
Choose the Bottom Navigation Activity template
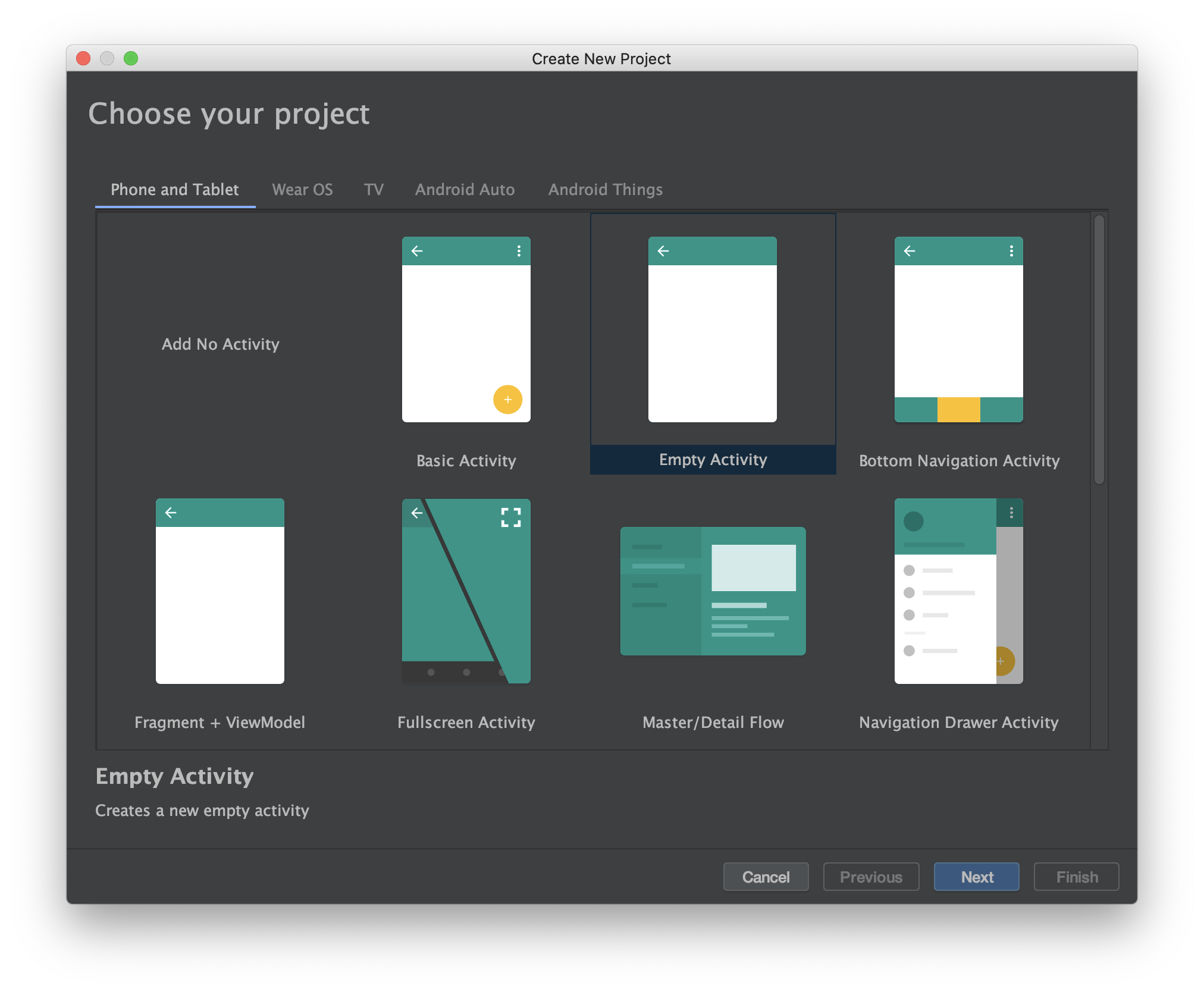pos(958,330)
